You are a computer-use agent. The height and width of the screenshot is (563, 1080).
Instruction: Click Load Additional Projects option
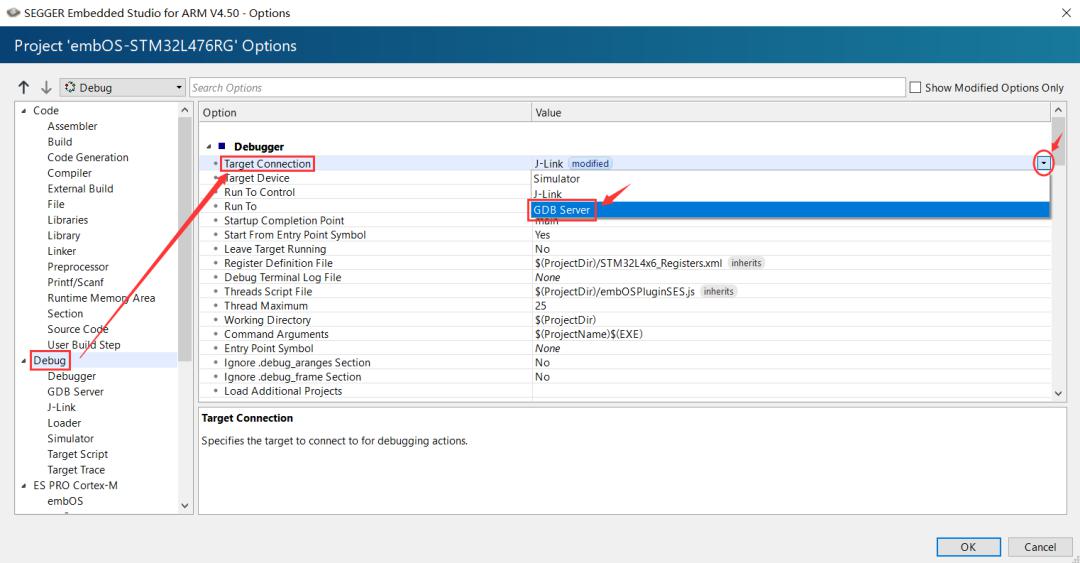(x=282, y=391)
